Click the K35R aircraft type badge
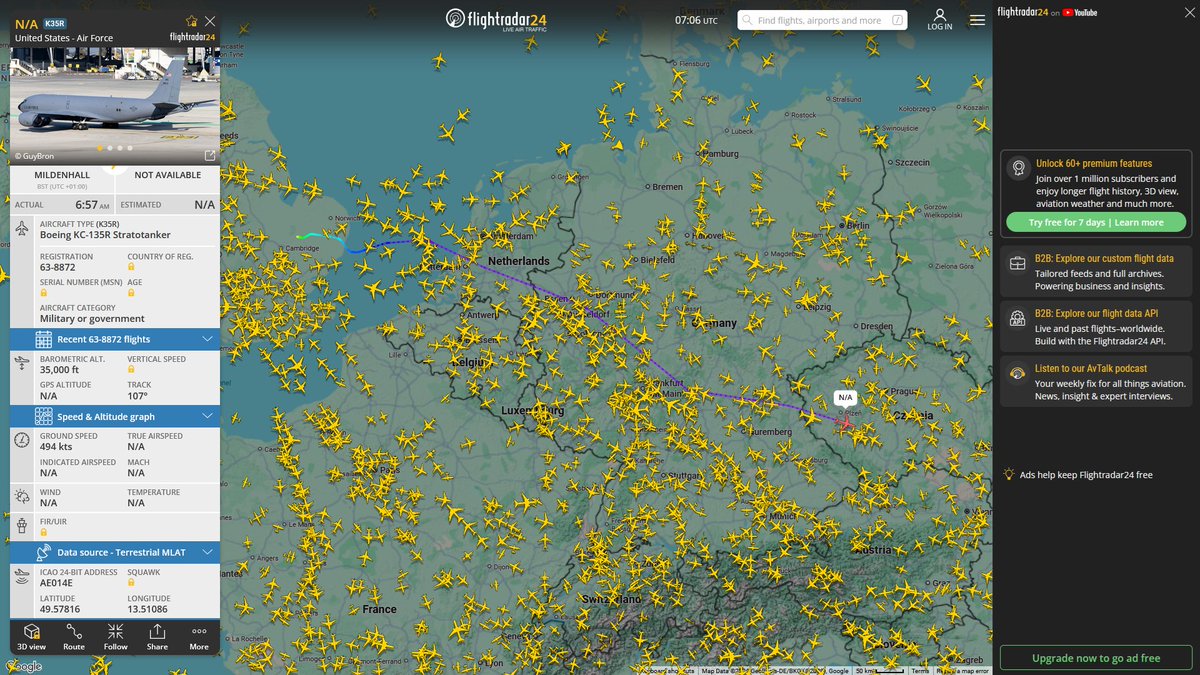1200x675 pixels. [x=54, y=22]
